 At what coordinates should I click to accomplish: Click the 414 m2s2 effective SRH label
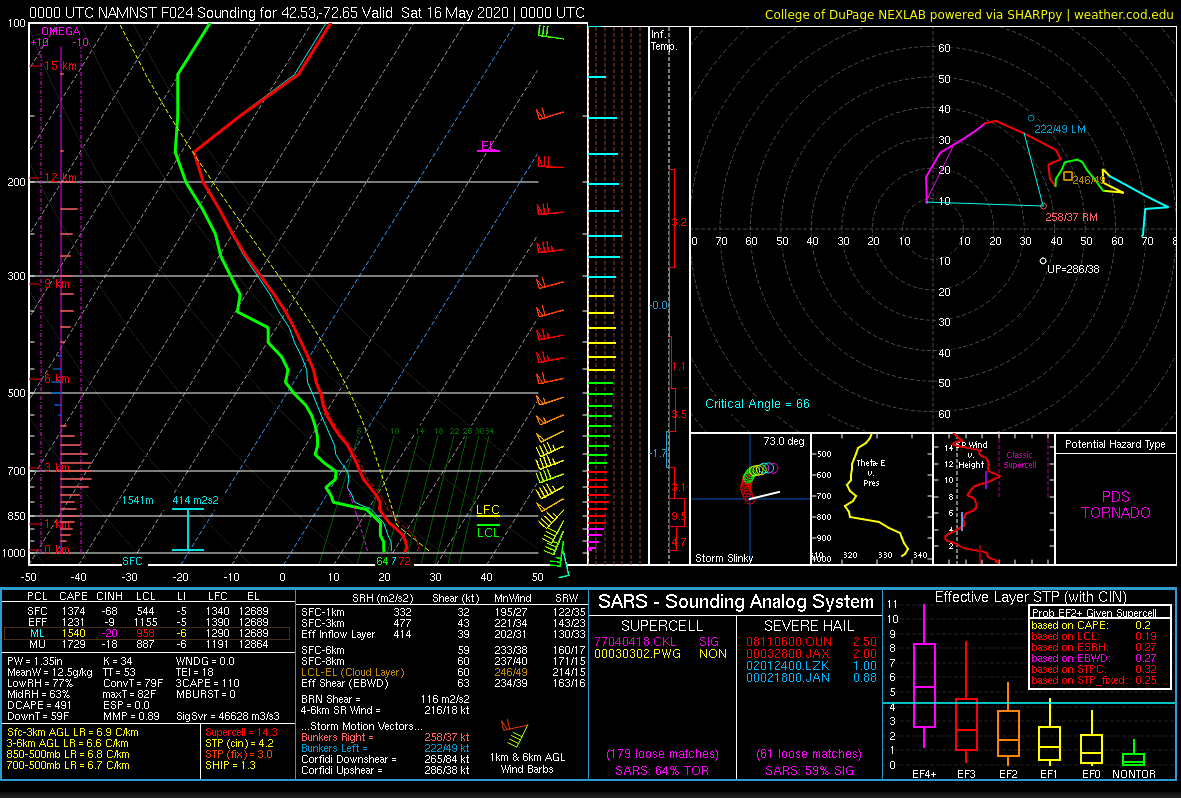pos(196,500)
